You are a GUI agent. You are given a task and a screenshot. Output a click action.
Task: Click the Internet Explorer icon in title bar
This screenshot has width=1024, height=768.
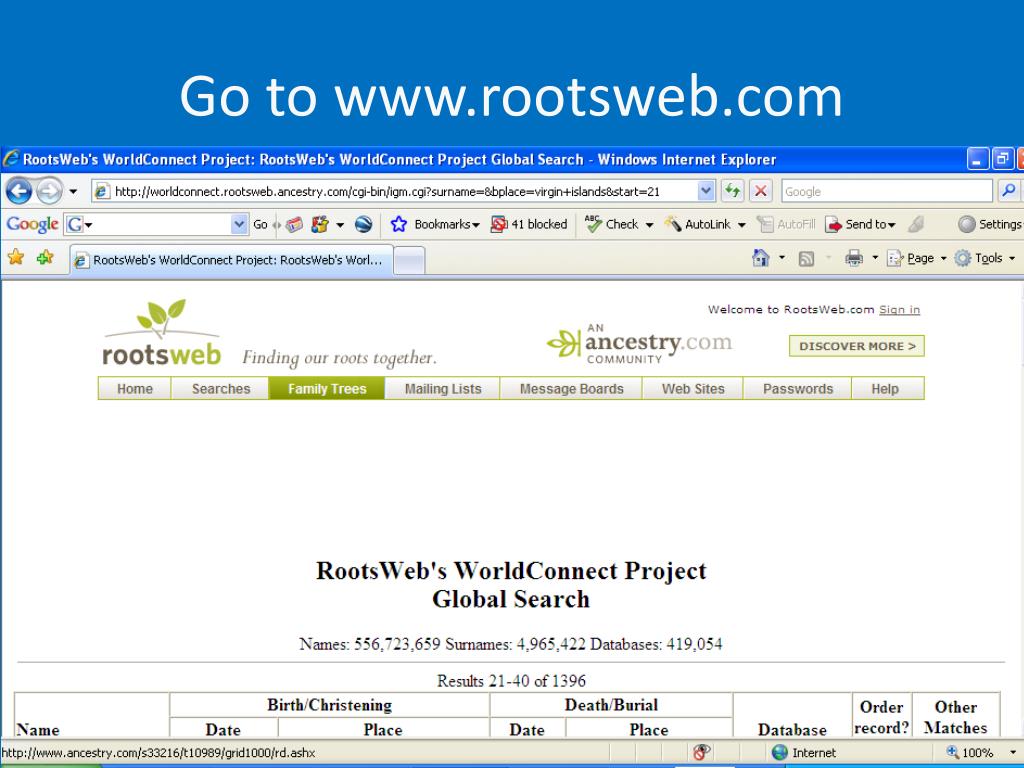[x=11, y=159]
